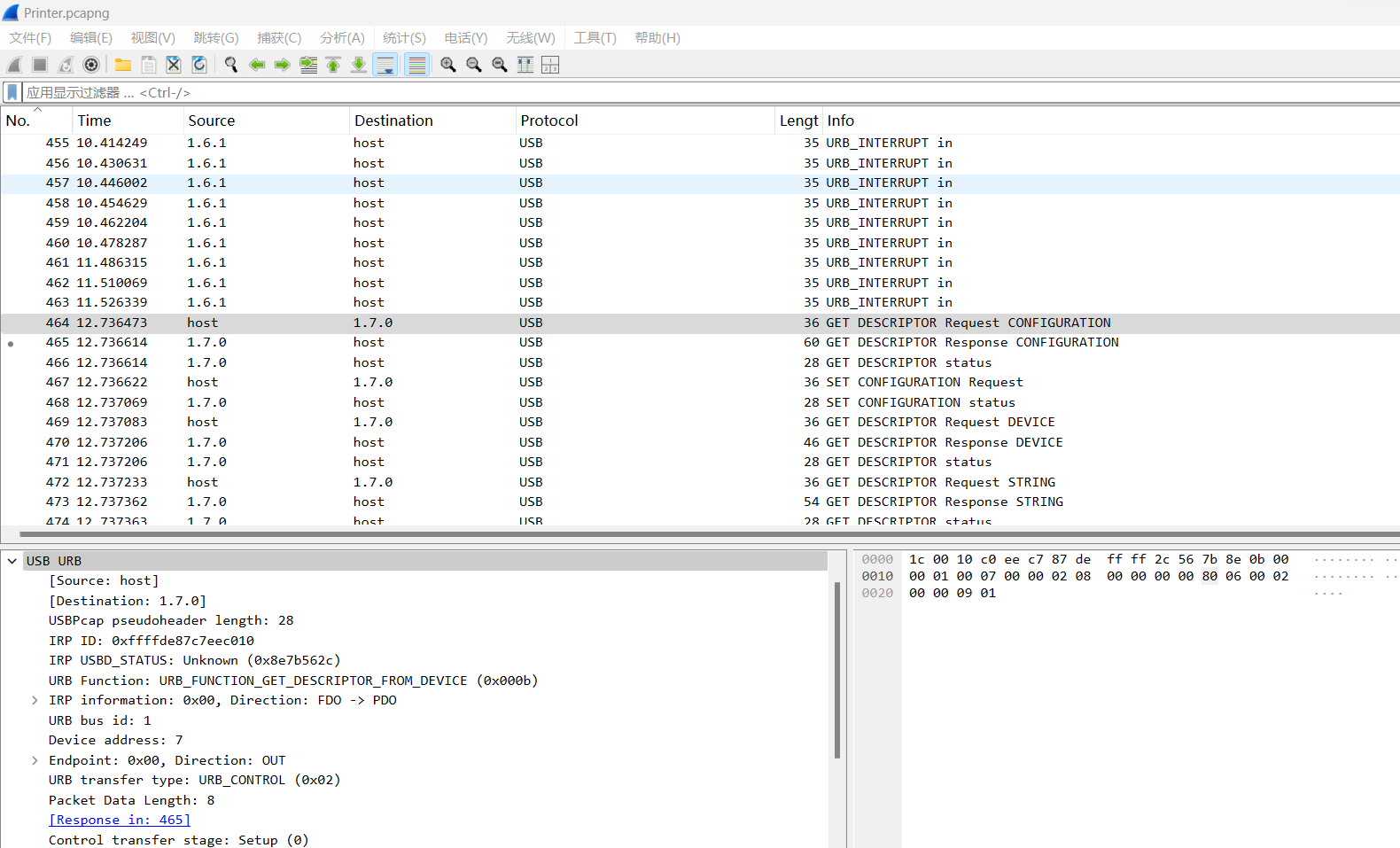This screenshot has width=1400, height=848.
Task: Open the 跳转(G) menu
Action: (216, 38)
